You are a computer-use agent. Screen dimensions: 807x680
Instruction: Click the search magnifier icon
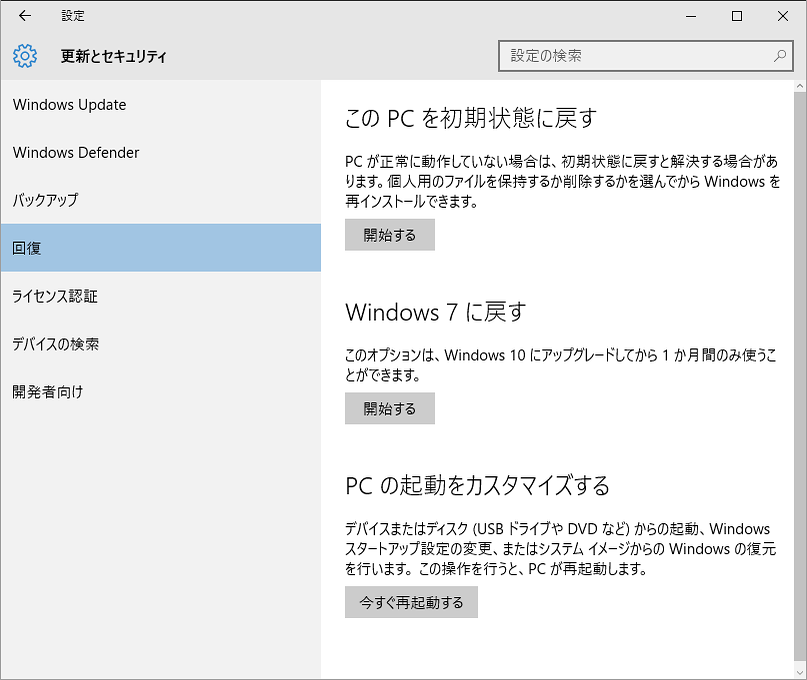(779, 56)
